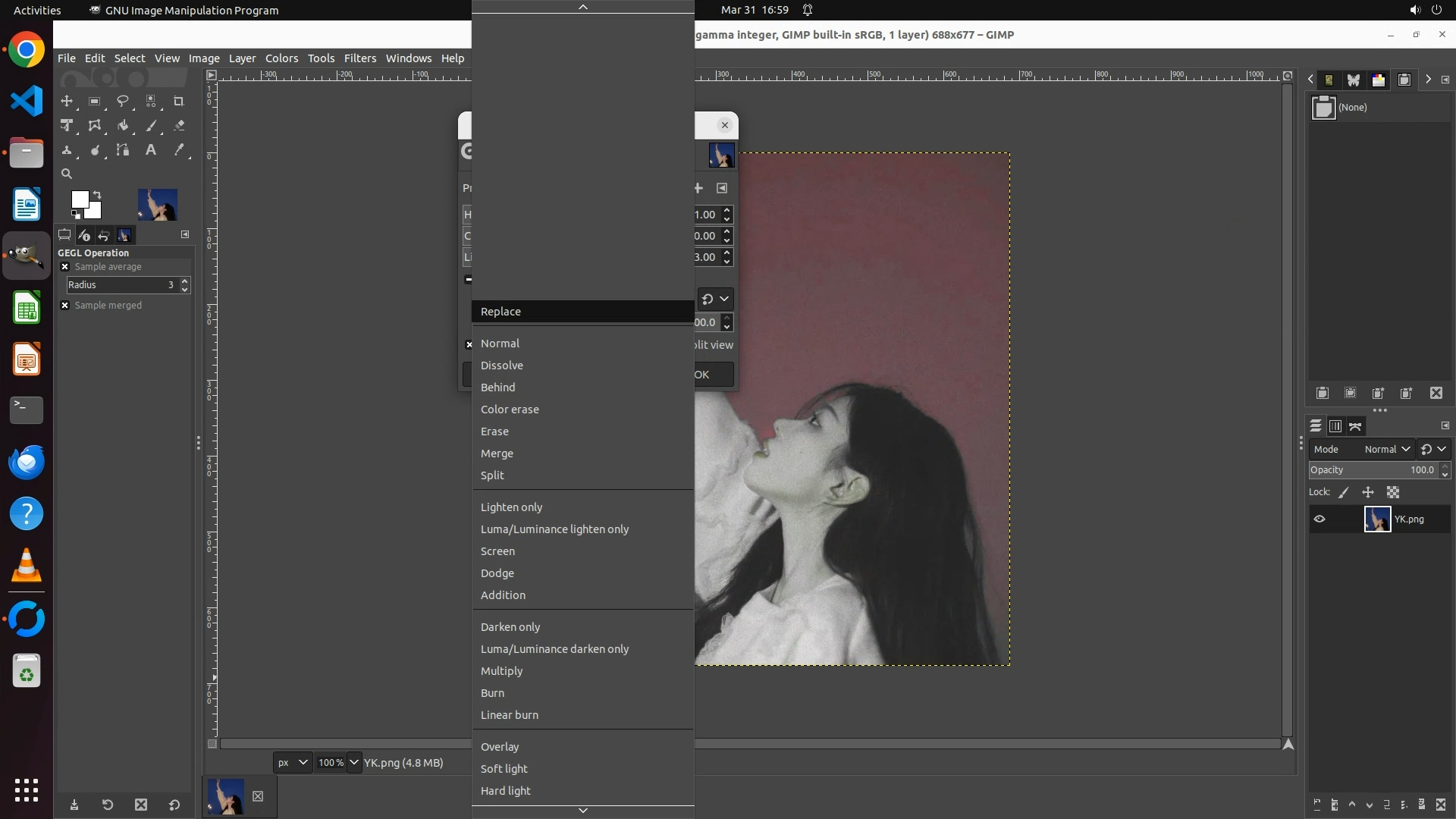Open the layer Mode Normal dropdown

coord(1386,449)
